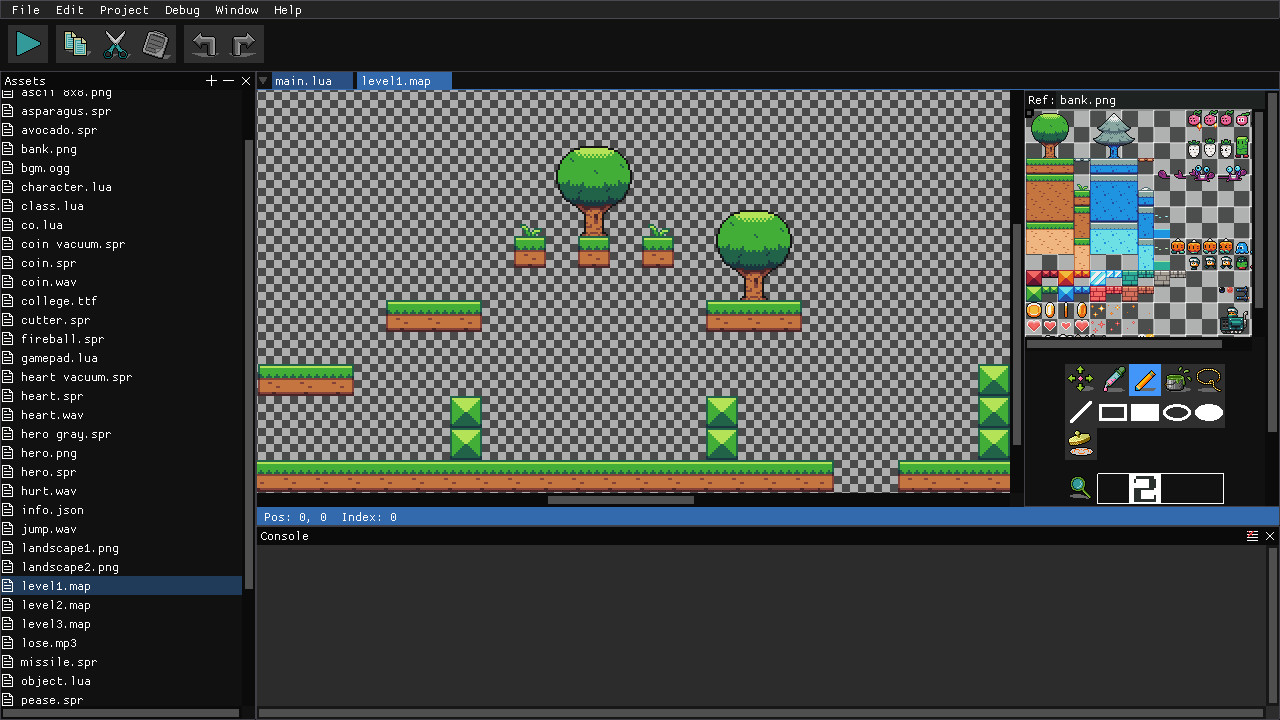Select the line drawing tool
Screen dimensions: 1280x720
pos(1080,412)
